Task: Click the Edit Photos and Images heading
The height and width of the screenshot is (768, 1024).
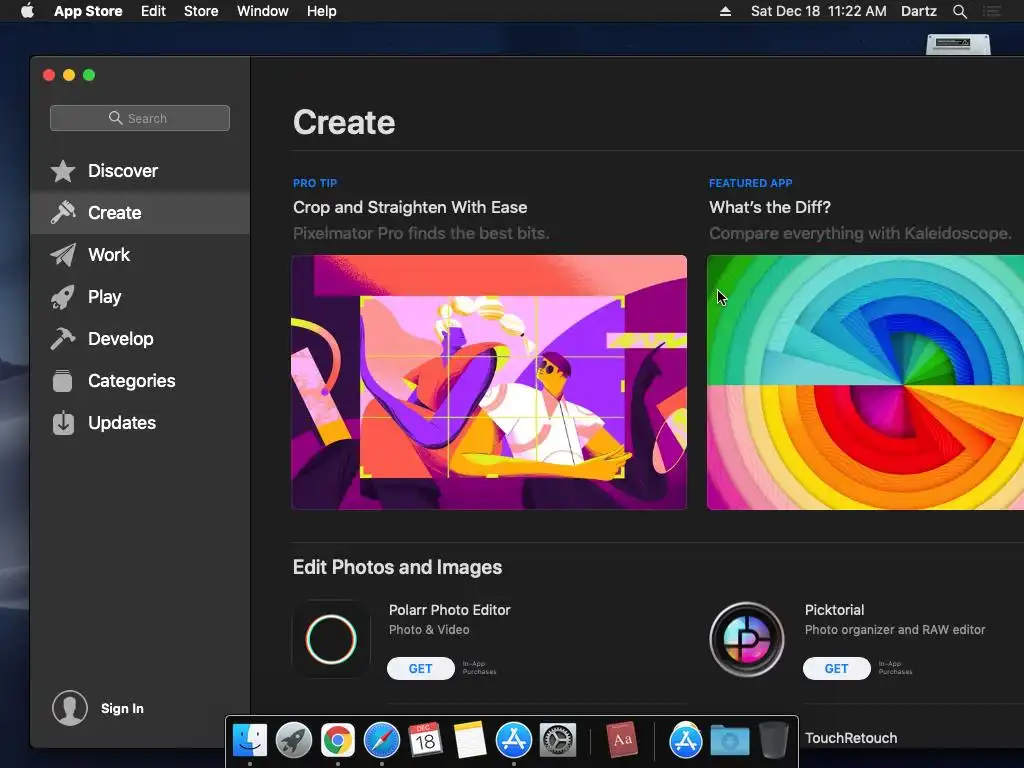Action: [397, 567]
